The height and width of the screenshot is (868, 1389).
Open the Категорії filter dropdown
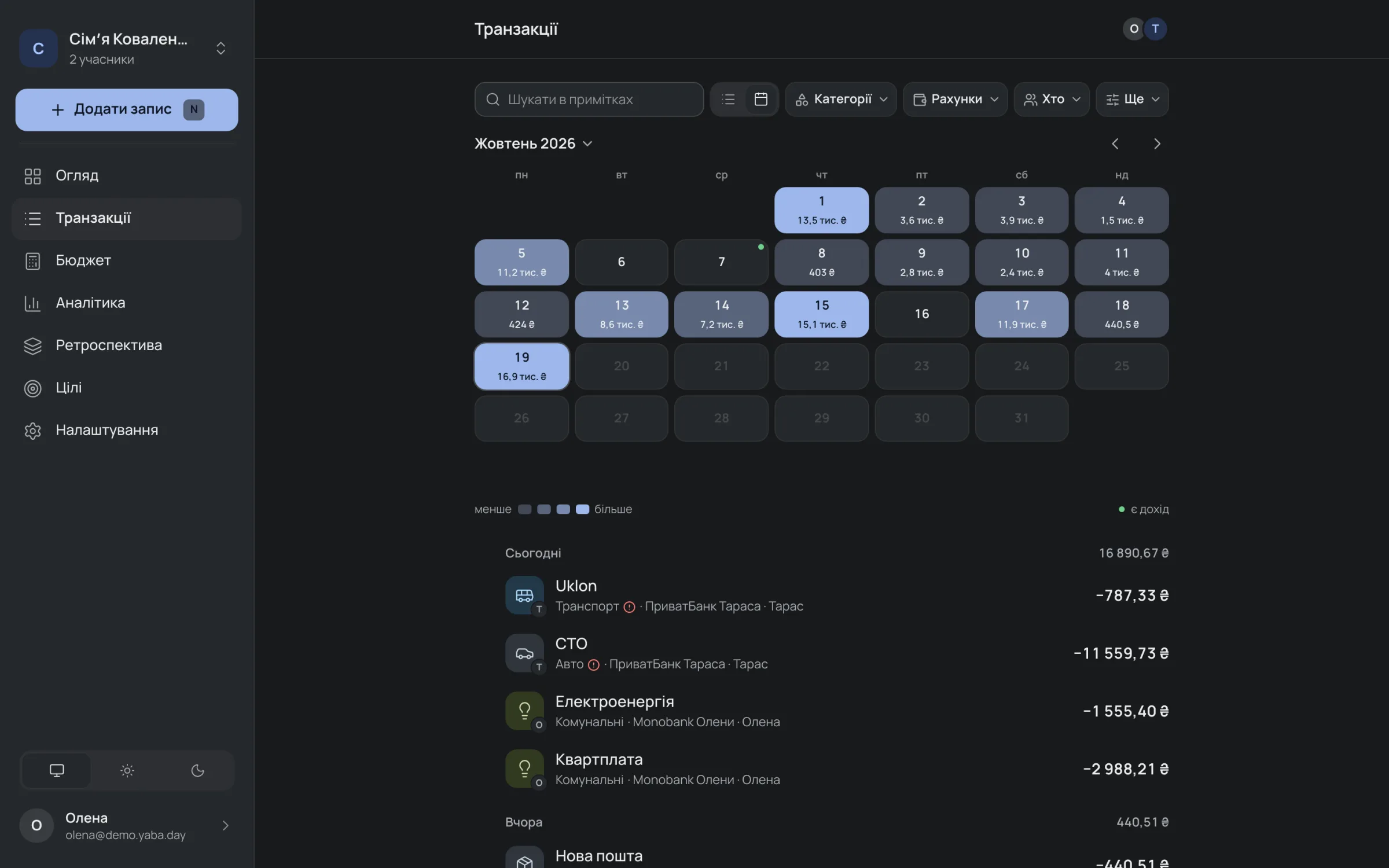point(840,100)
